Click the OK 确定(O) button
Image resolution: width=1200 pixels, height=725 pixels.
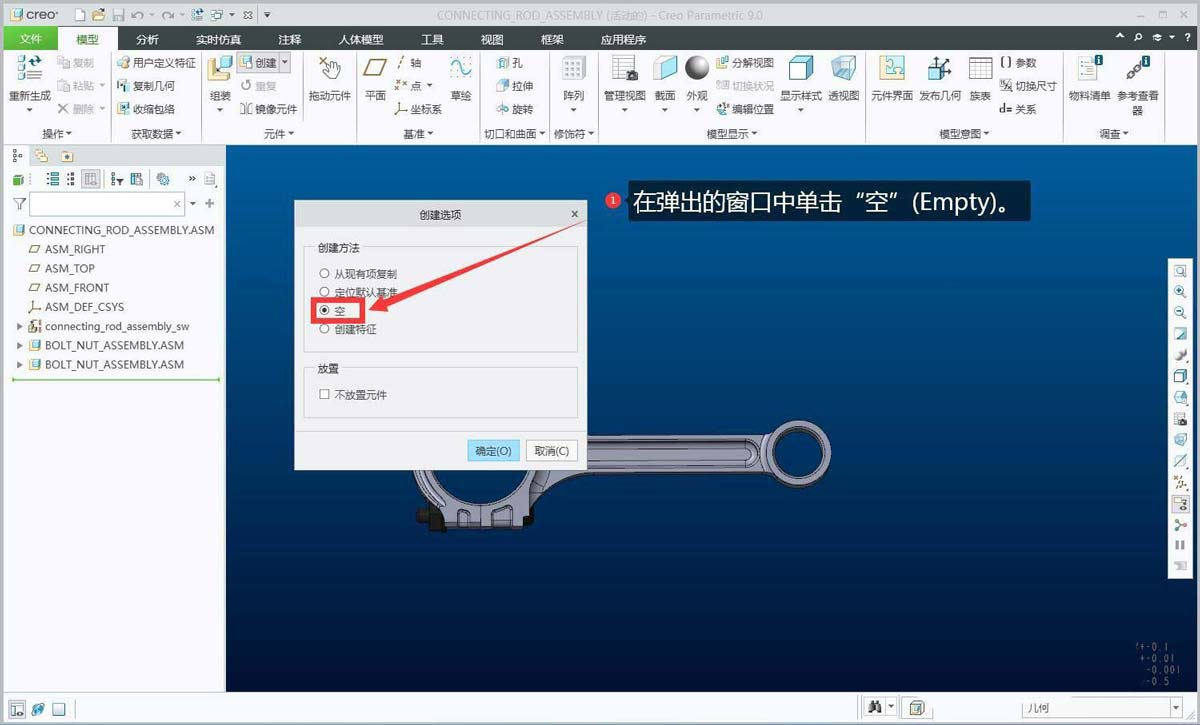coord(493,451)
